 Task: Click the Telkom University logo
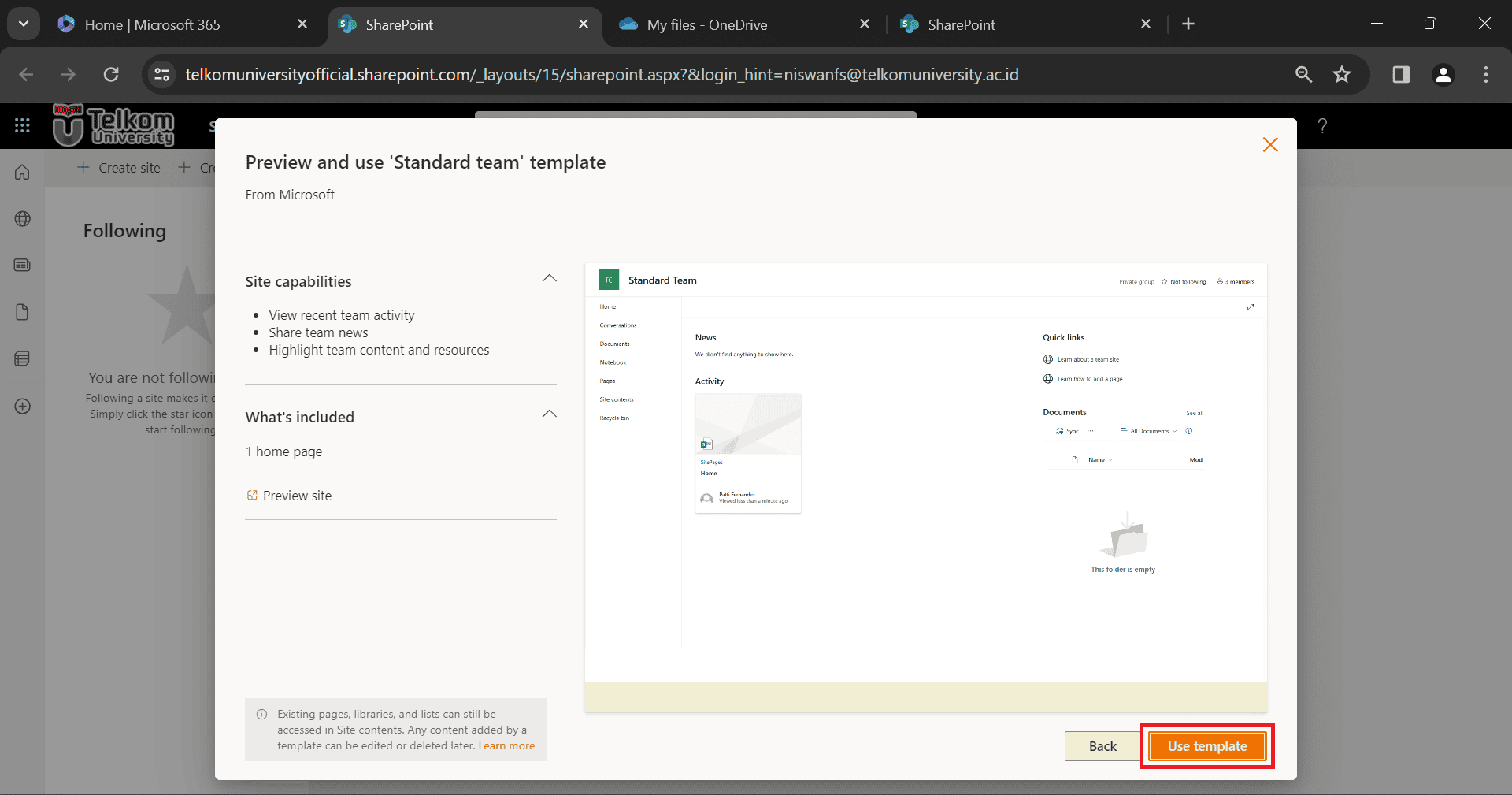(113, 125)
